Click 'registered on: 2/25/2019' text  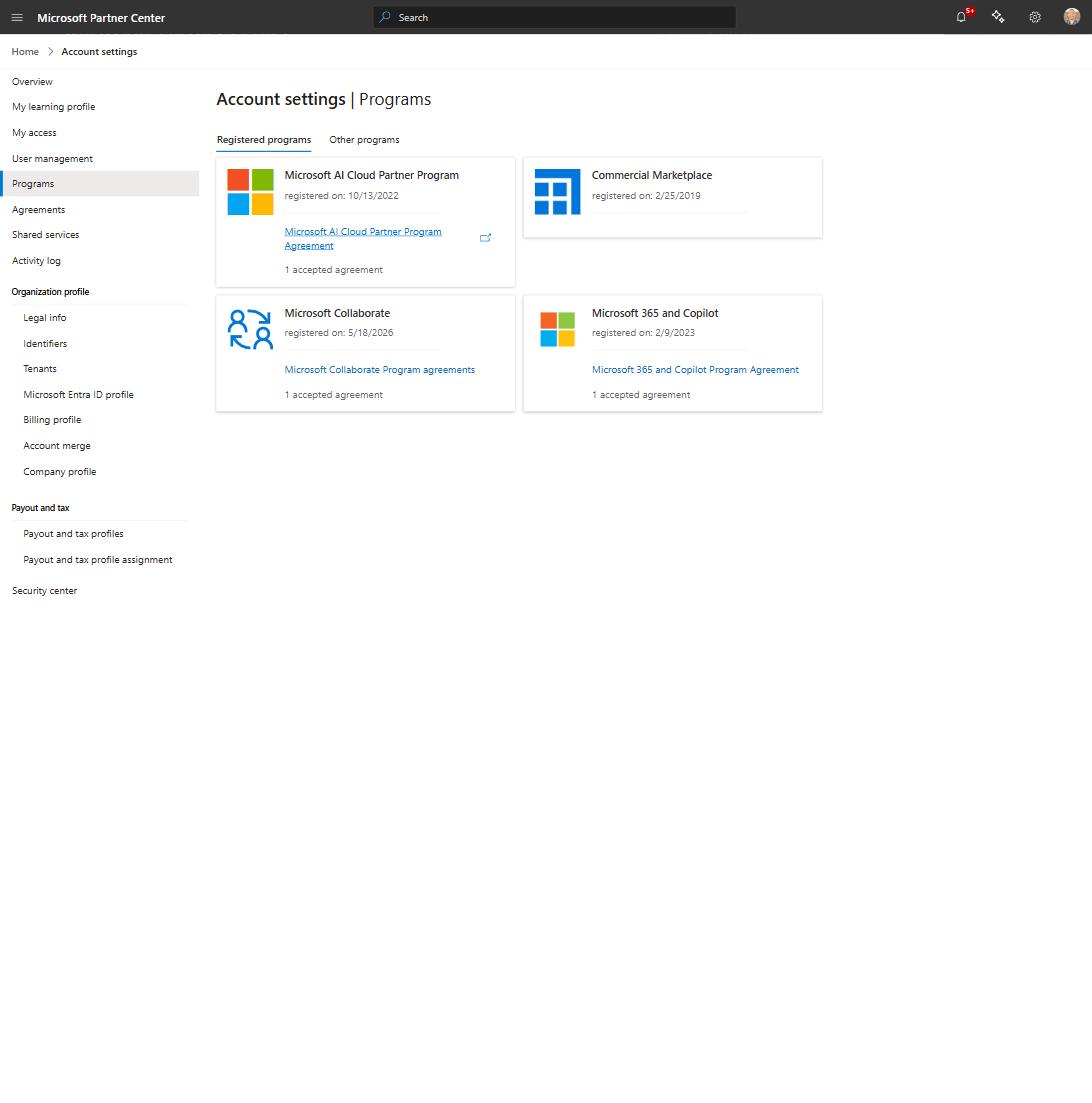[x=646, y=196]
